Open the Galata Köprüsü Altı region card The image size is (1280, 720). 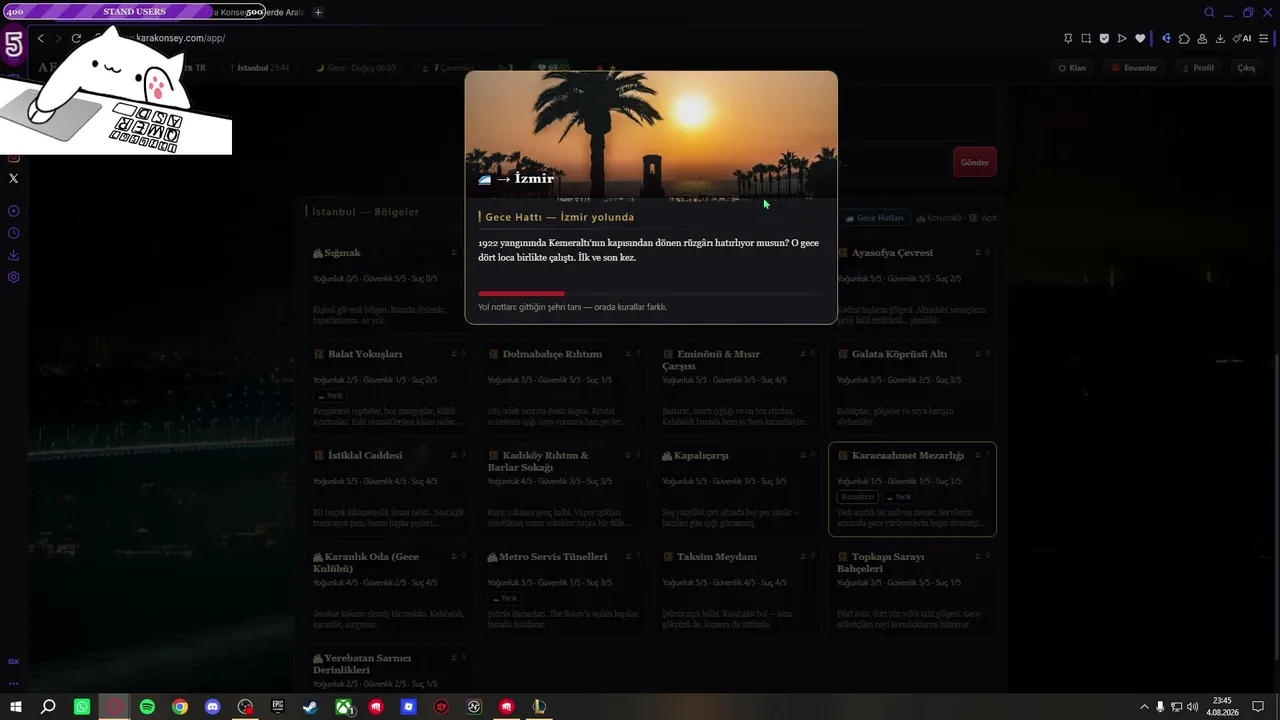(x=912, y=388)
